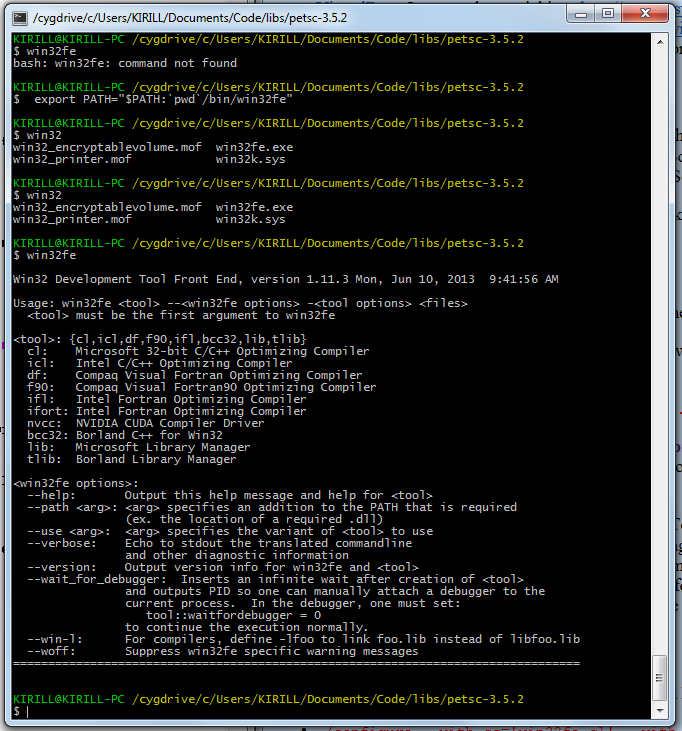682x731 pixels.
Task: Click the first 'win32fe.exe' listing
Action: click(x=255, y=147)
